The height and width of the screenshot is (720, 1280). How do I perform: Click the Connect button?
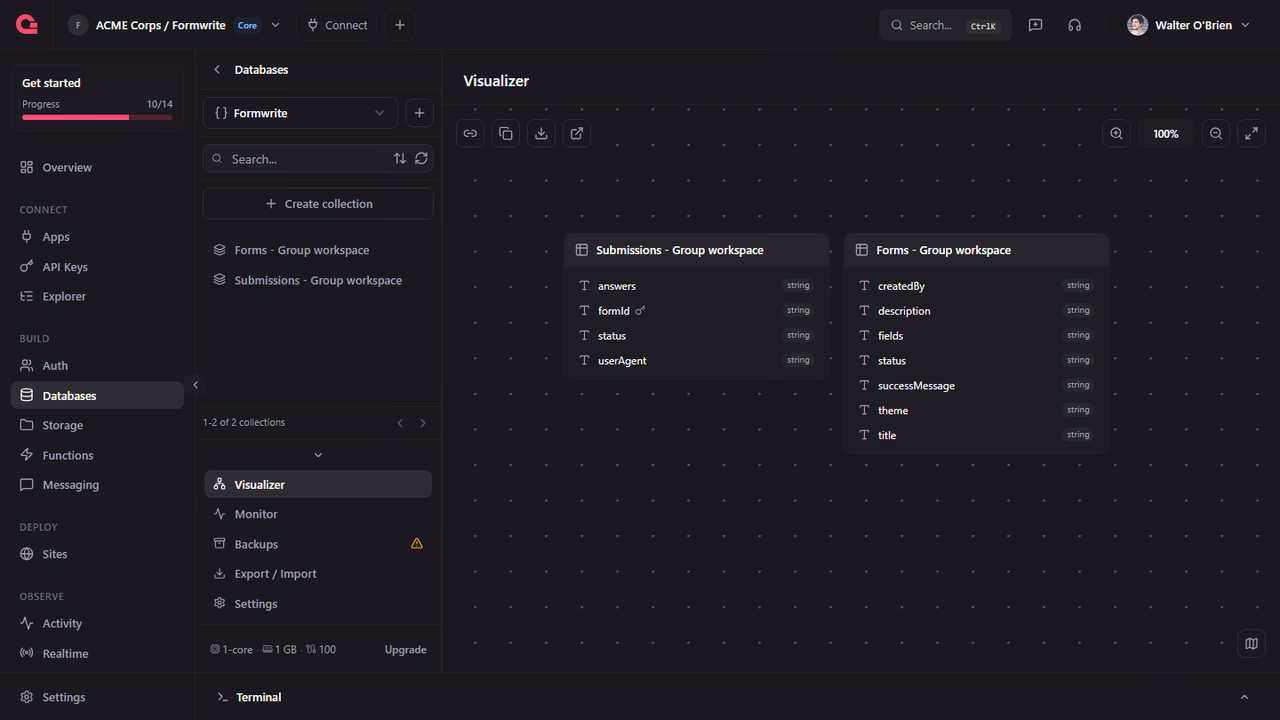[x=336, y=25]
